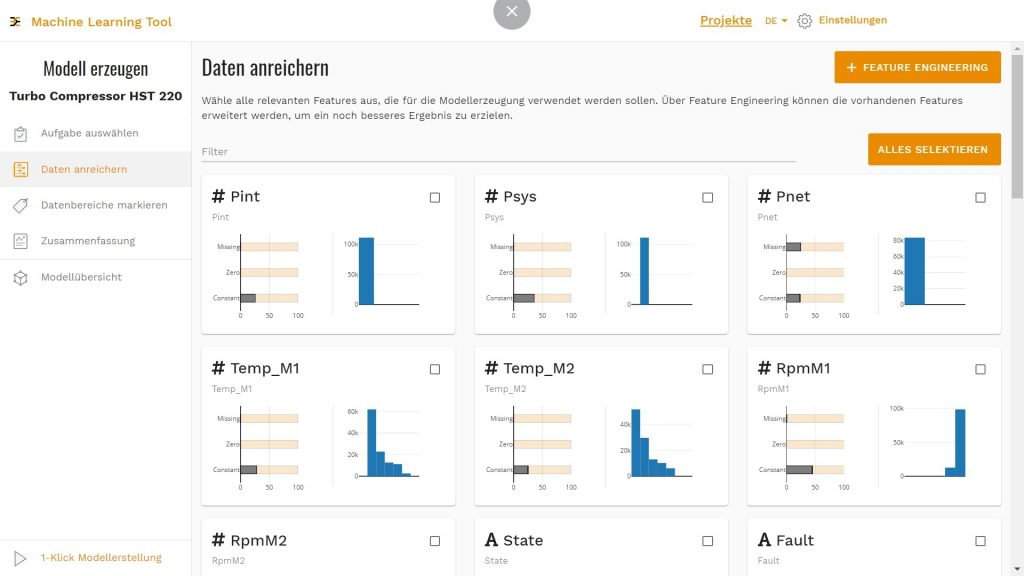Screen dimensions: 1024x576
Task: Click the Datenbereiche markieren tag icon
Action: 20,205
